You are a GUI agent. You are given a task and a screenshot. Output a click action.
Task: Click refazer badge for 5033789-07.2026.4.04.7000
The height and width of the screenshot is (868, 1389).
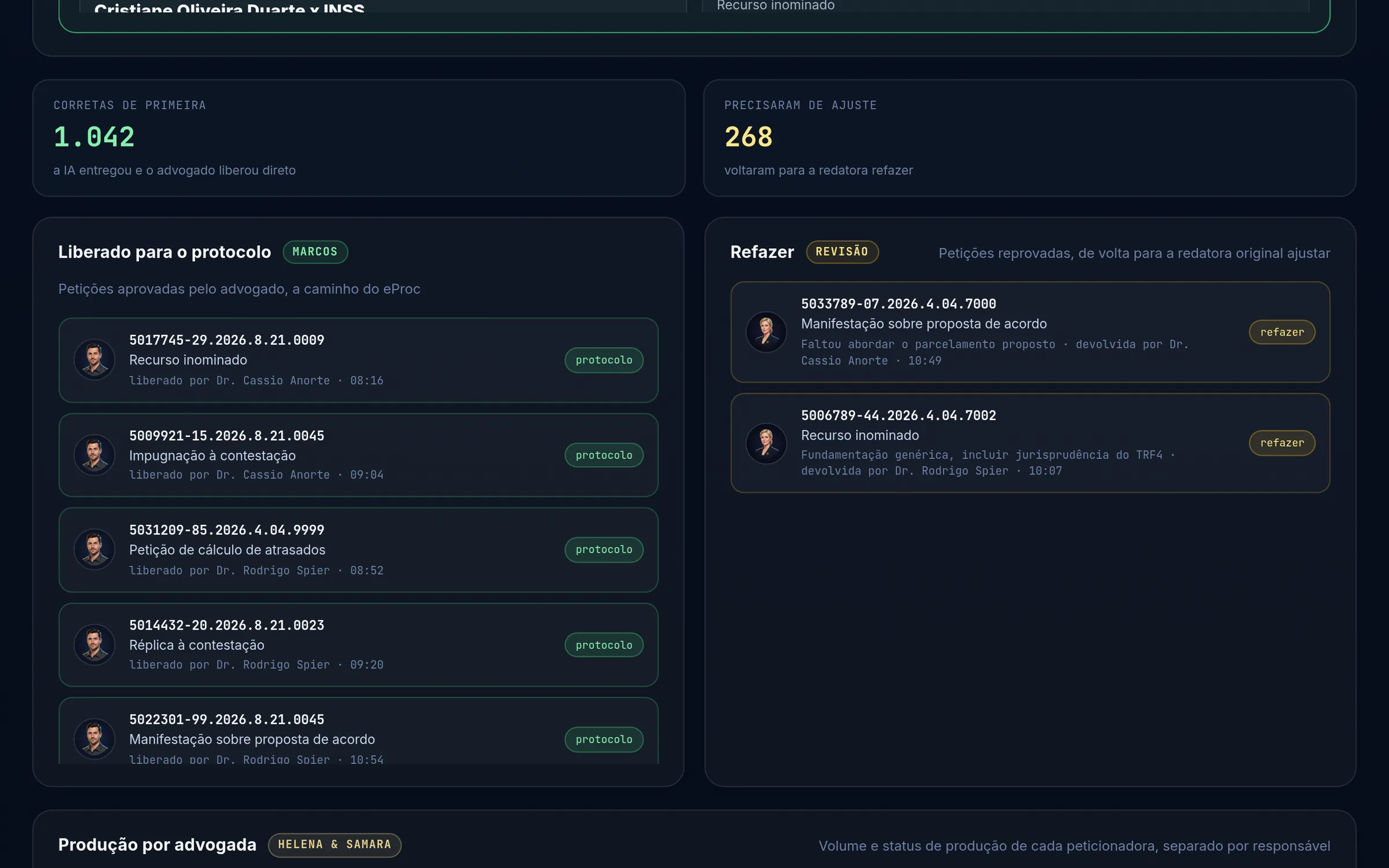pyautogui.click(x=1282, y=332)
